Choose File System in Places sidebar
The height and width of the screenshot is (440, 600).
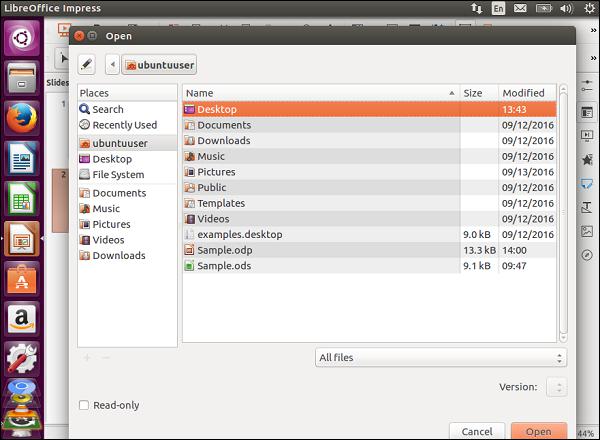[x=118, y=174]
